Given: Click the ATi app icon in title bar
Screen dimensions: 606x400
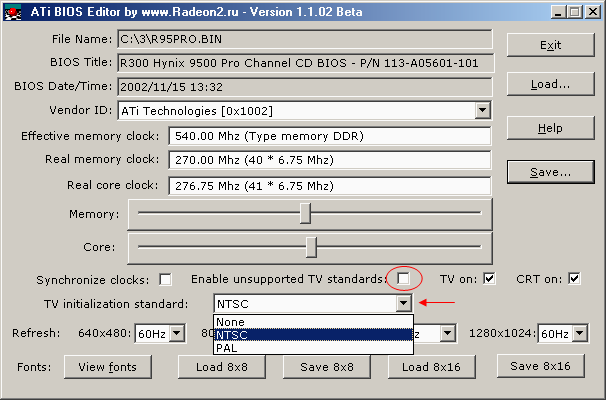Looking at the screenshot, I should pos(11,10).
